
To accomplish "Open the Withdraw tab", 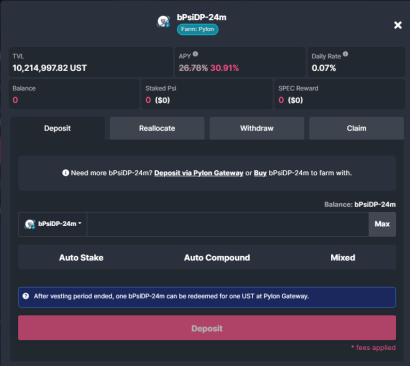I will pos(257,128).
